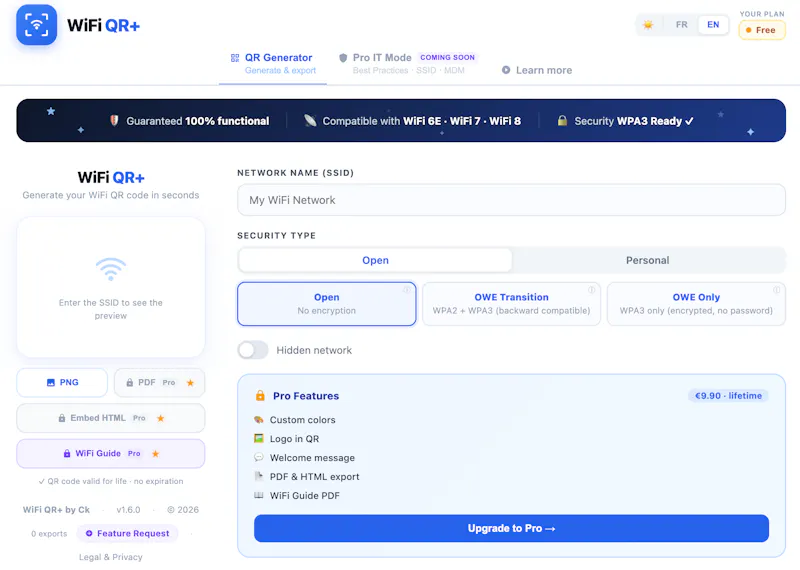The width and height of the screenshot is (800, 570).
Task: Click the picture icon beside Logo in QR
Action: tap(259, 438)
